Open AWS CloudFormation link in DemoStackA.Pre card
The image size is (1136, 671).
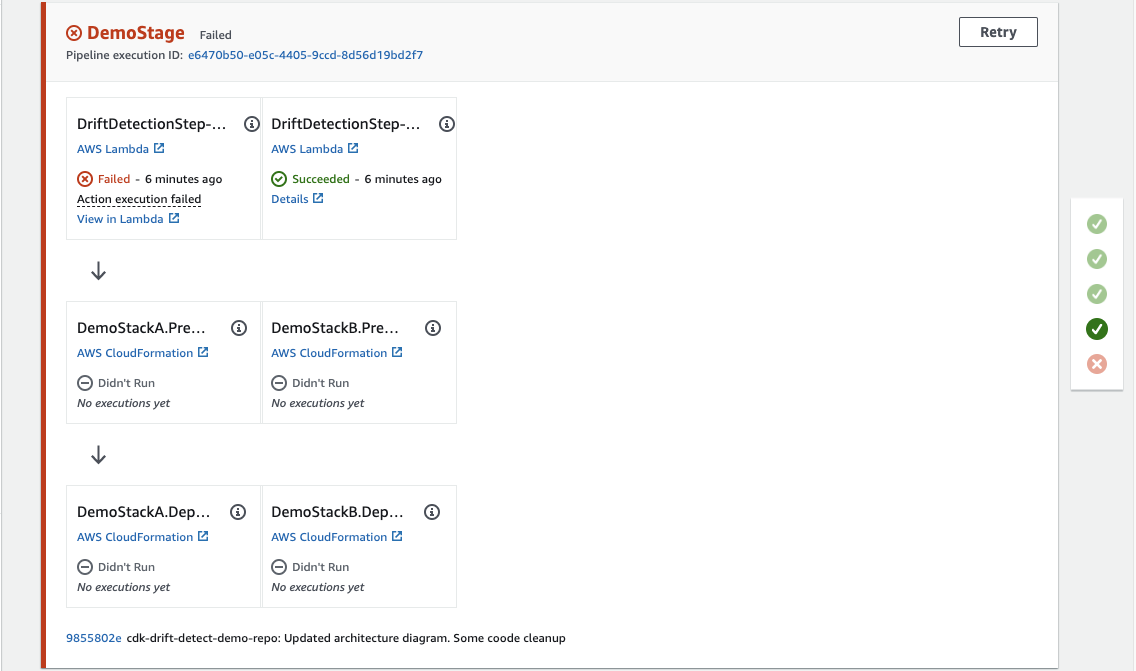pos(143,353)
